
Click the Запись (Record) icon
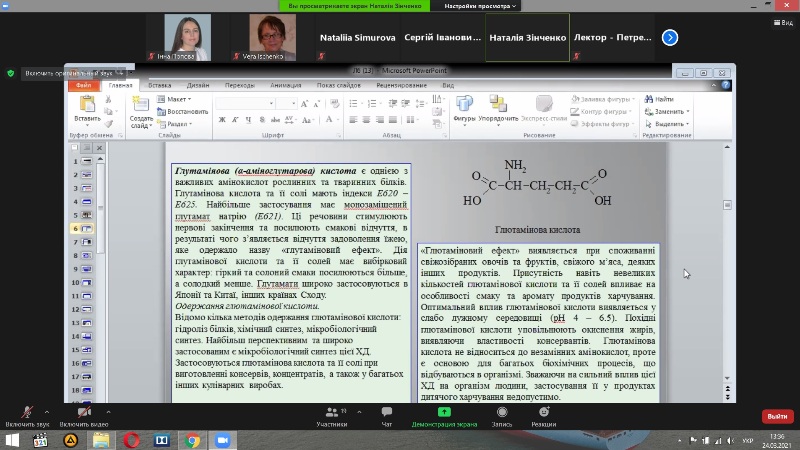coord(501,412)
